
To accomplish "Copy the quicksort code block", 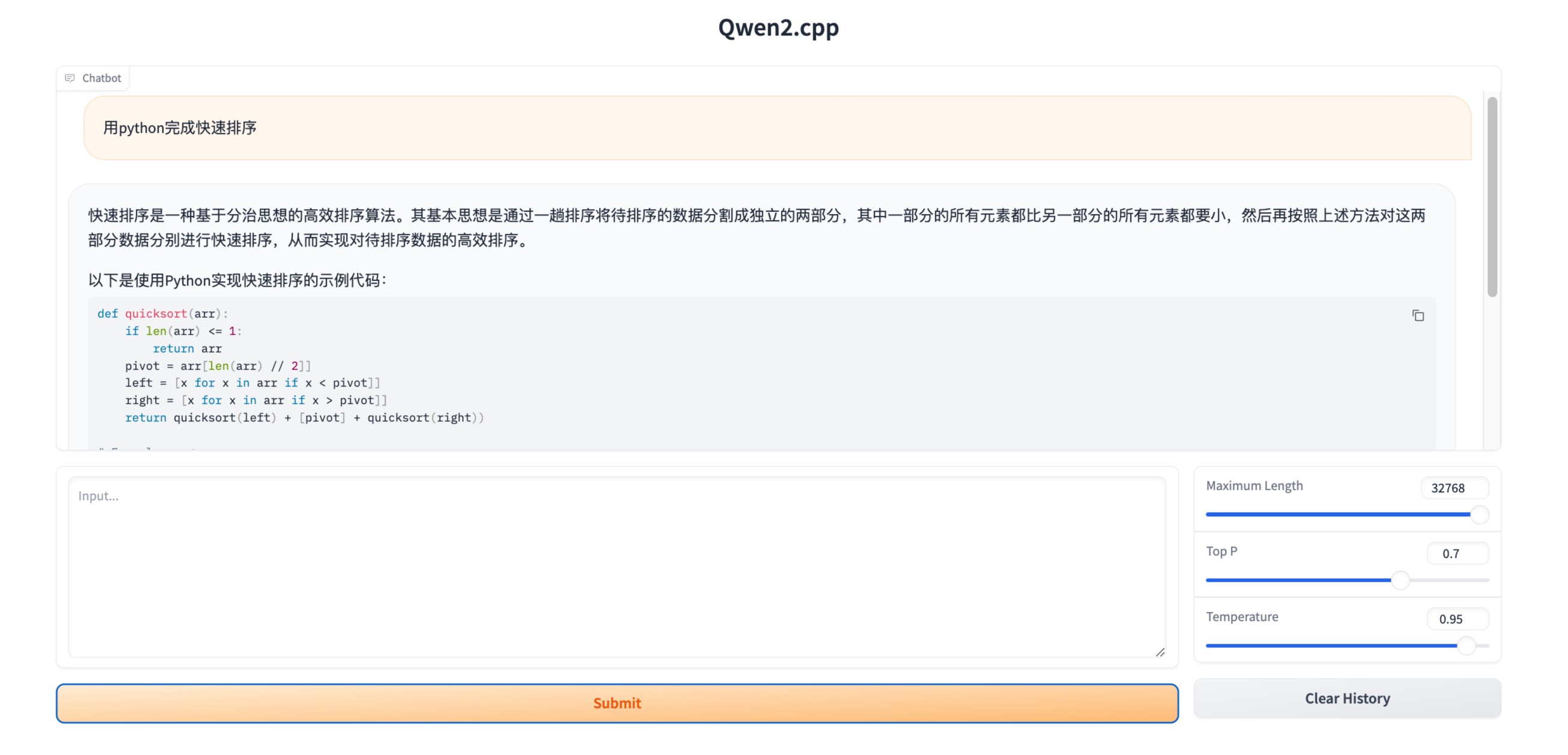I will (x=1418, y=316).
